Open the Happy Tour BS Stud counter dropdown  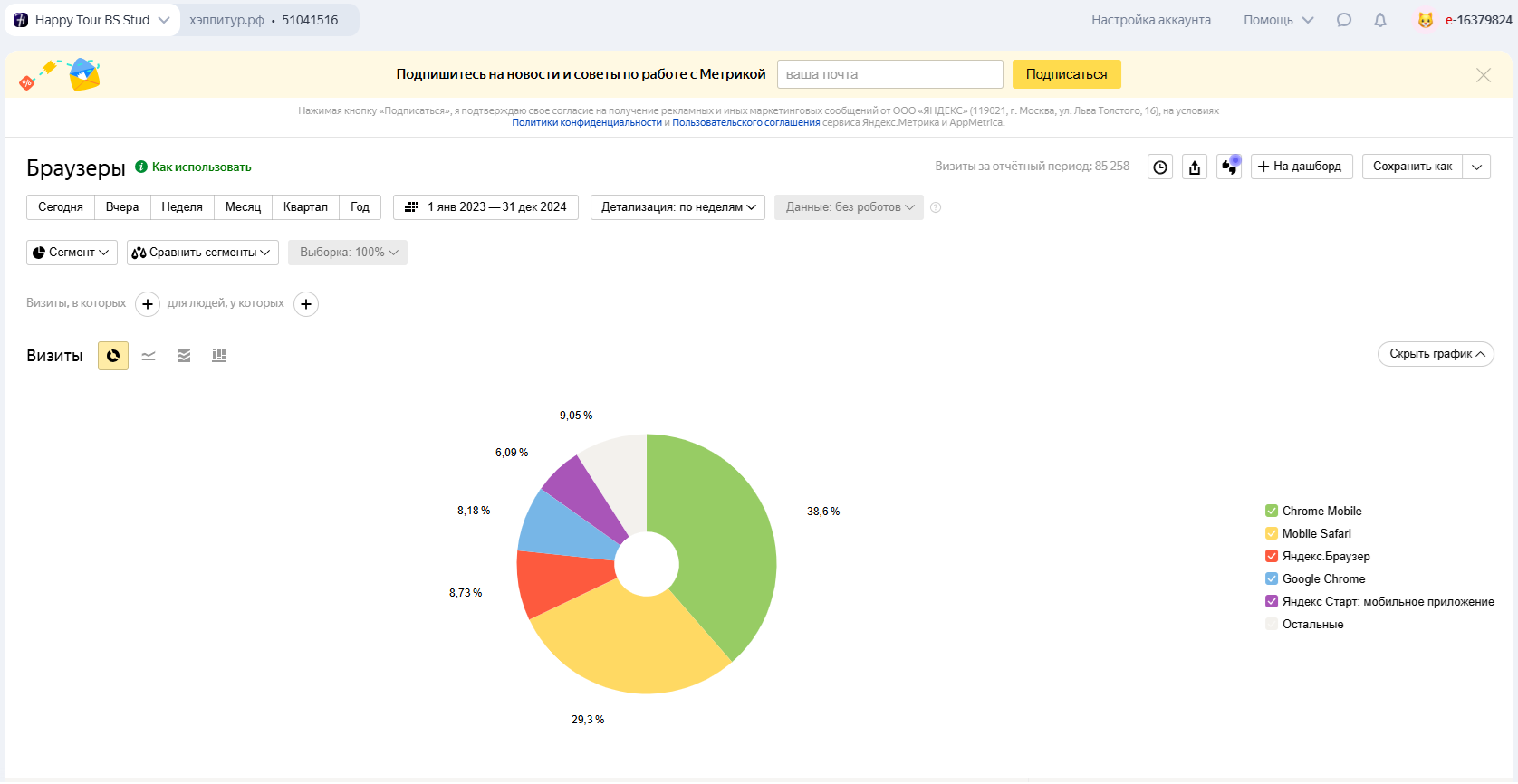[x=92, y=20]
